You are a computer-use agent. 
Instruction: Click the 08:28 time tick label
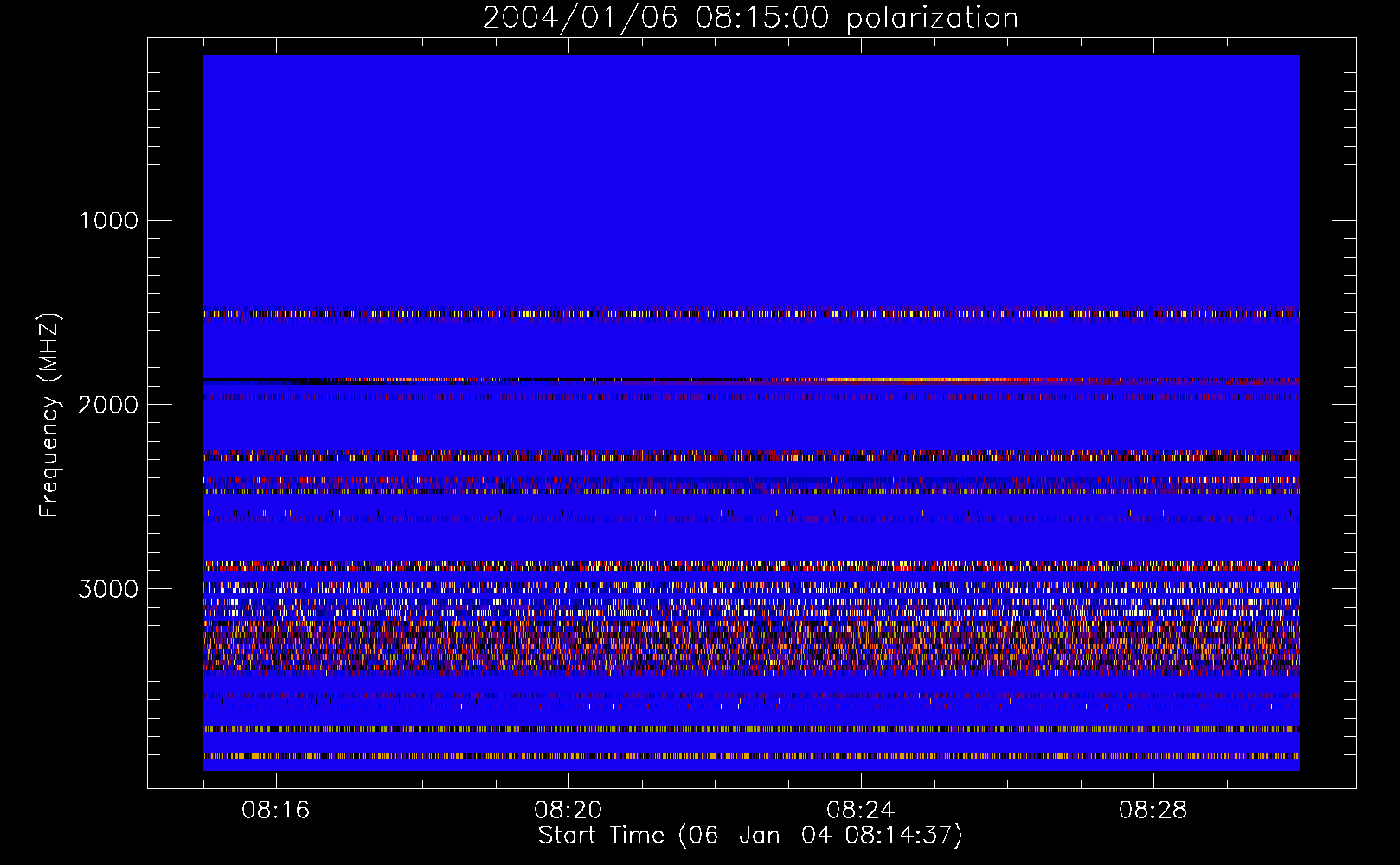click(x=1153, y=811)
